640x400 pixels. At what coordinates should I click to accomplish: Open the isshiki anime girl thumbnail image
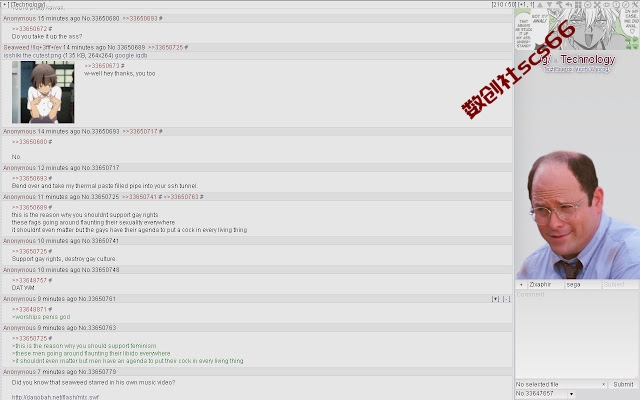point(43,92)
